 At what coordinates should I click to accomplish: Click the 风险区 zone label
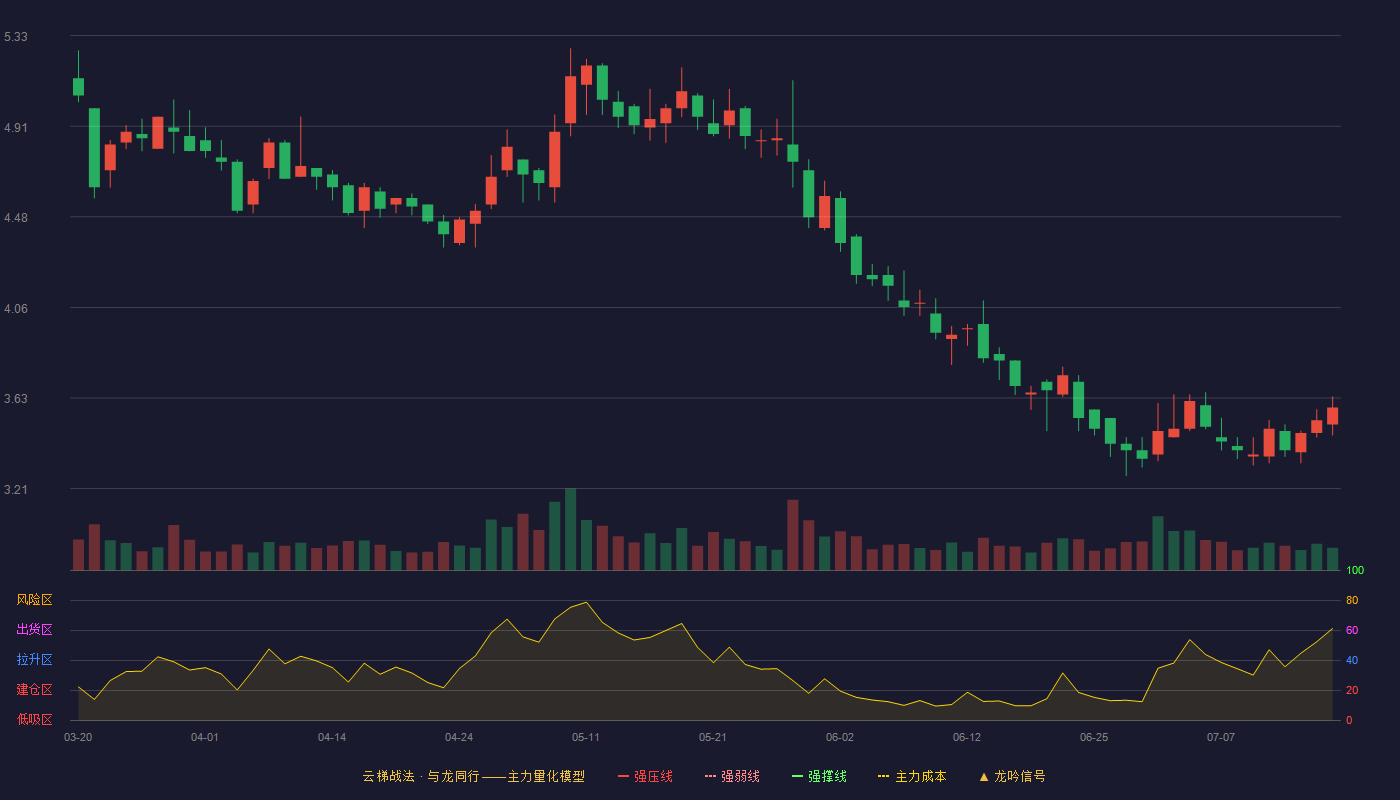tap(34, 600)
